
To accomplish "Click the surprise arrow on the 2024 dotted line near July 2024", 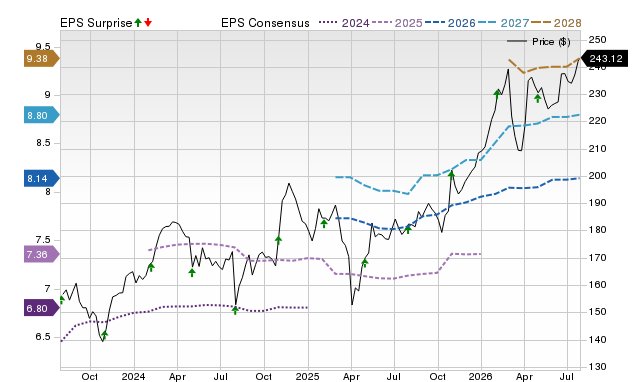I will point(235,310).
